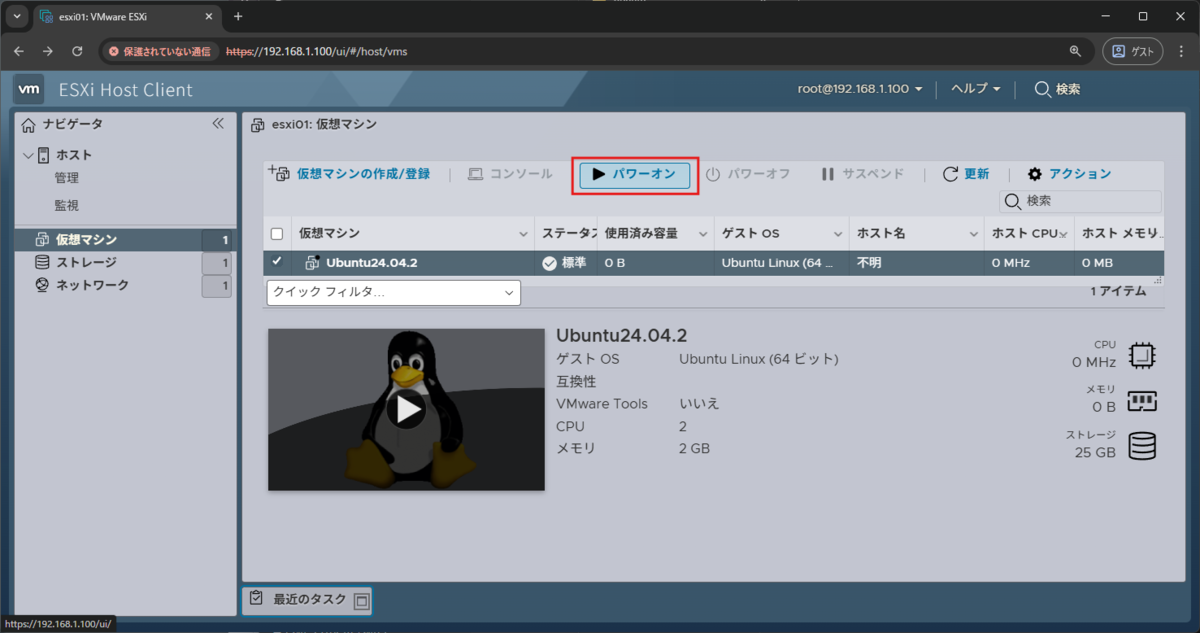Open the root@192.168.1.100 user dropdown

click(x=860, y=89)
